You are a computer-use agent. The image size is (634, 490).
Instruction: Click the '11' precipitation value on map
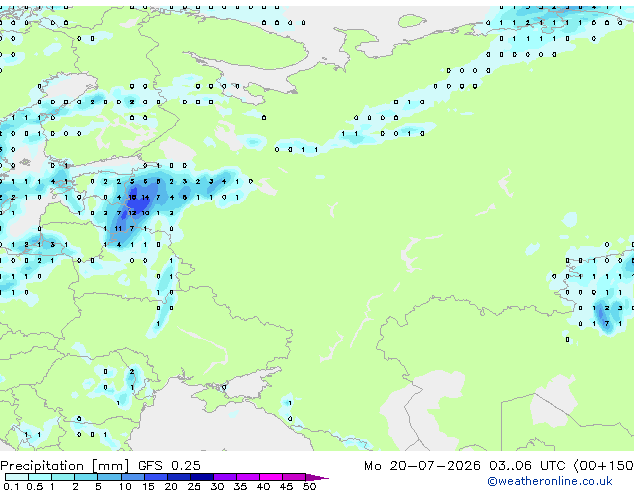click(118, 229)
